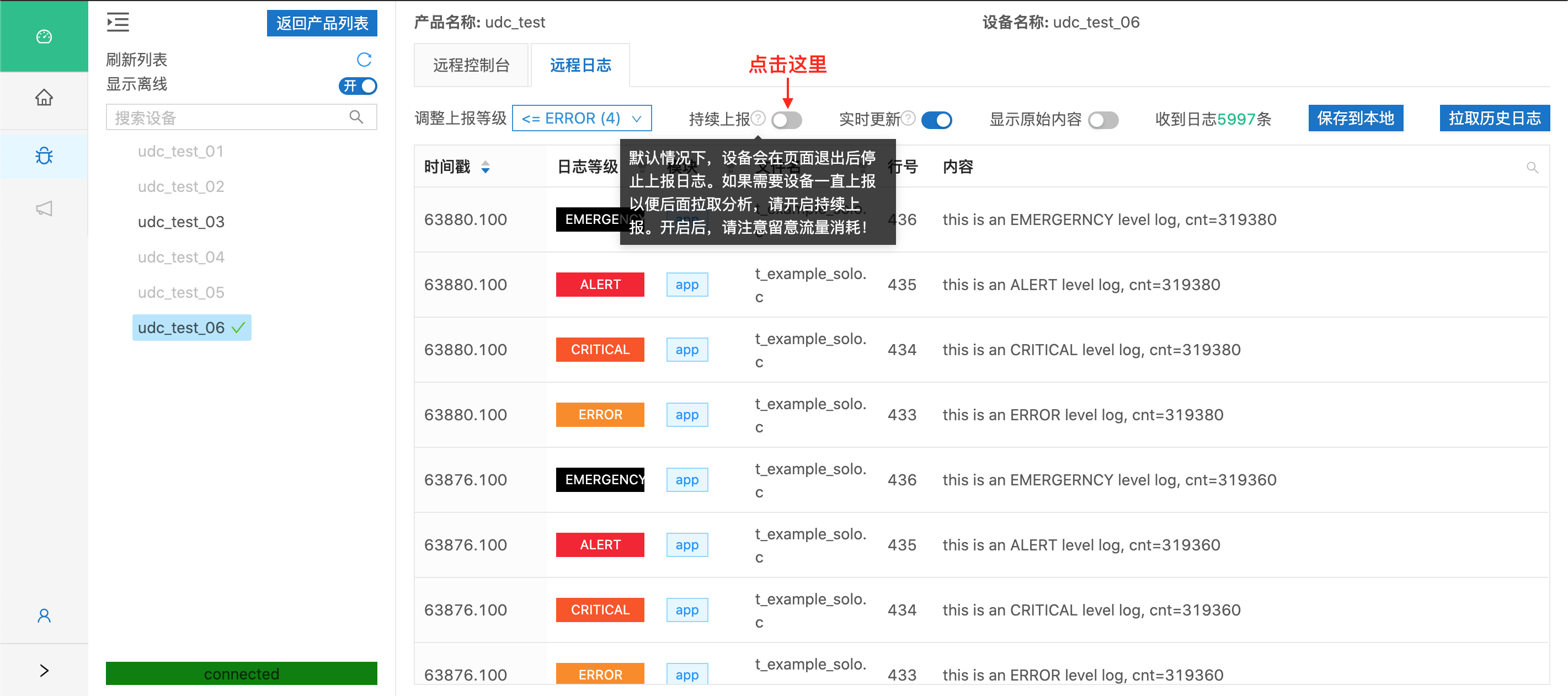1568x696 pixels.
Task: Disable the 实时更新 switch
Action: click(x=937, y=120)
